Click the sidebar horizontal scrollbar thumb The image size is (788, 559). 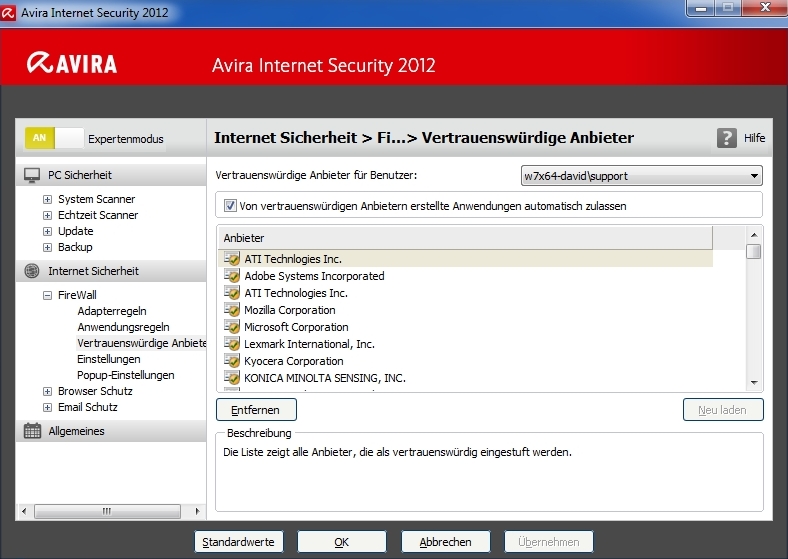pos(107,511)
